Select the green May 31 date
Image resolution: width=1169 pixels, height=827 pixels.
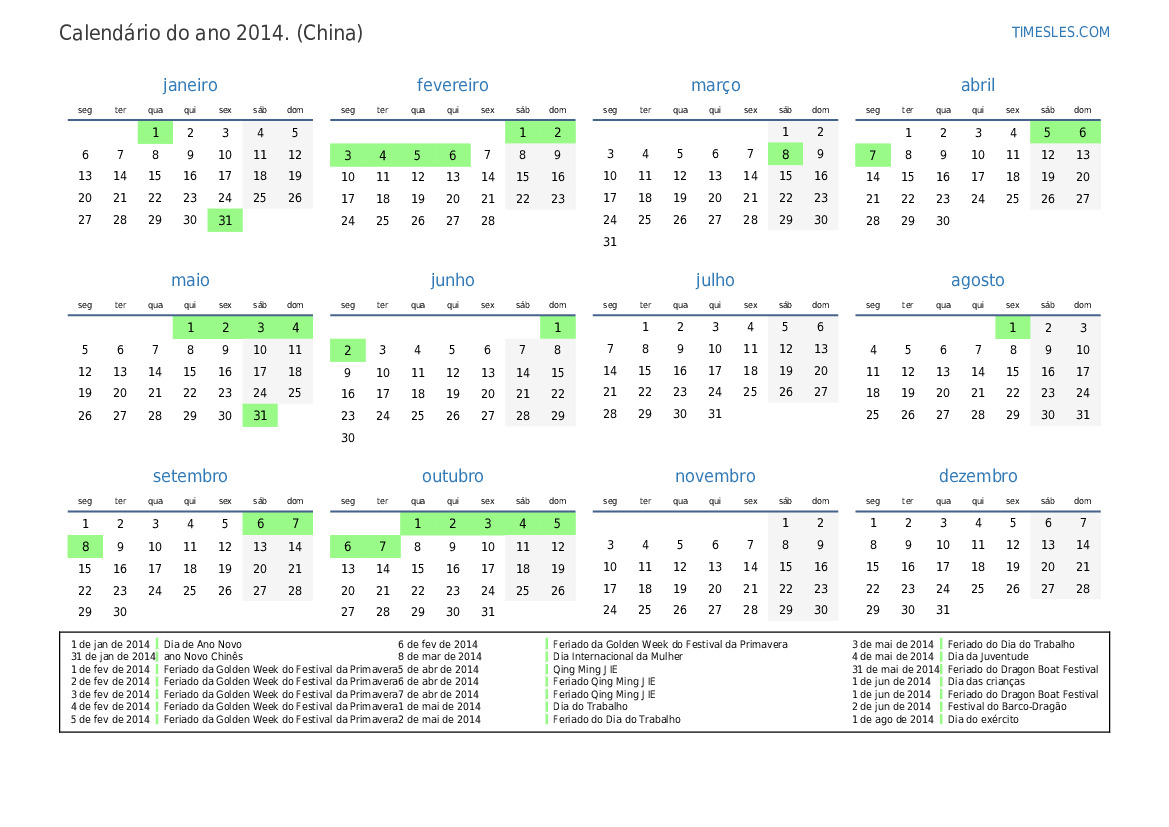[x=260, y=416]
